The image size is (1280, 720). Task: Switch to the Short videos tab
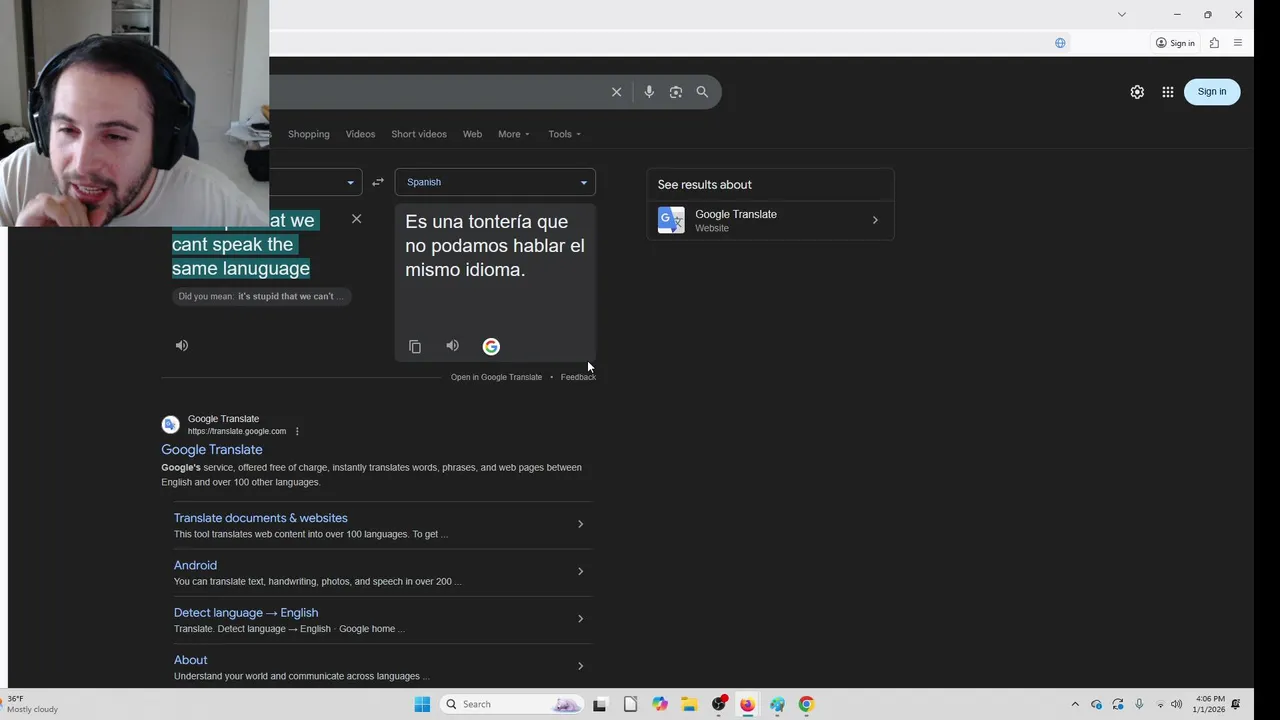click(x=419, y=134)
